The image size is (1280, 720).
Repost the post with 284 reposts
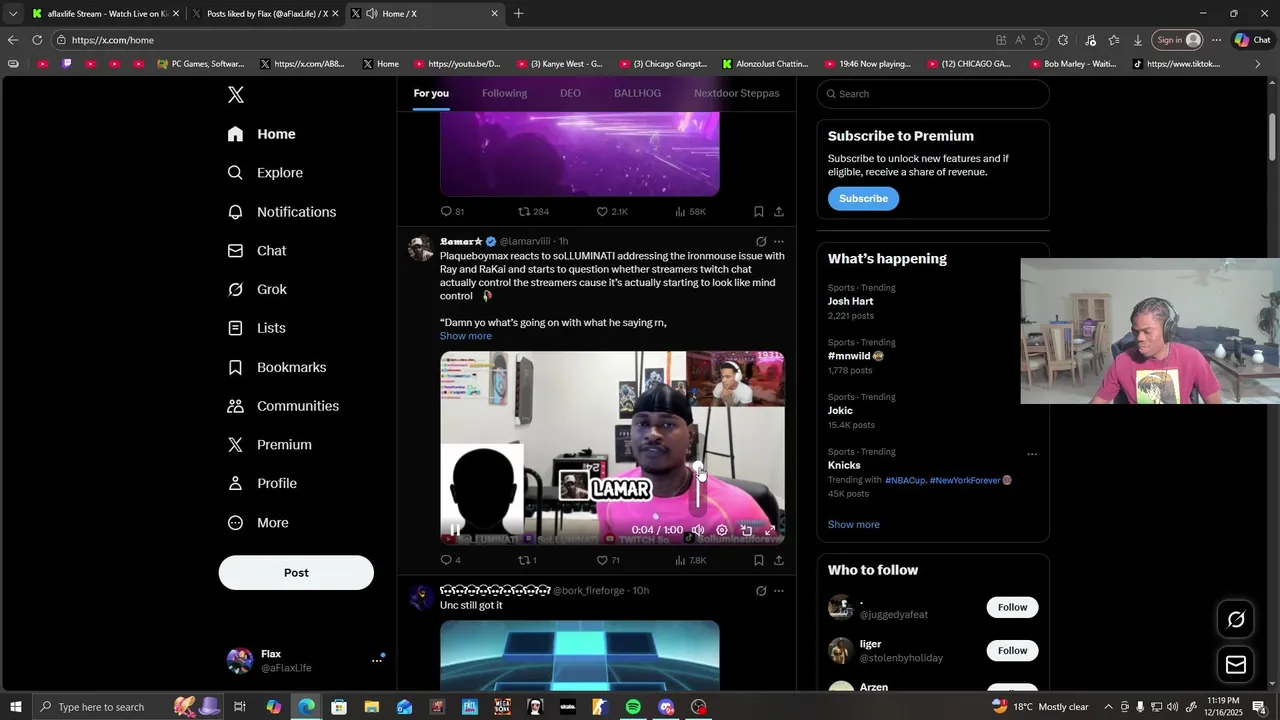coord(533,212)
